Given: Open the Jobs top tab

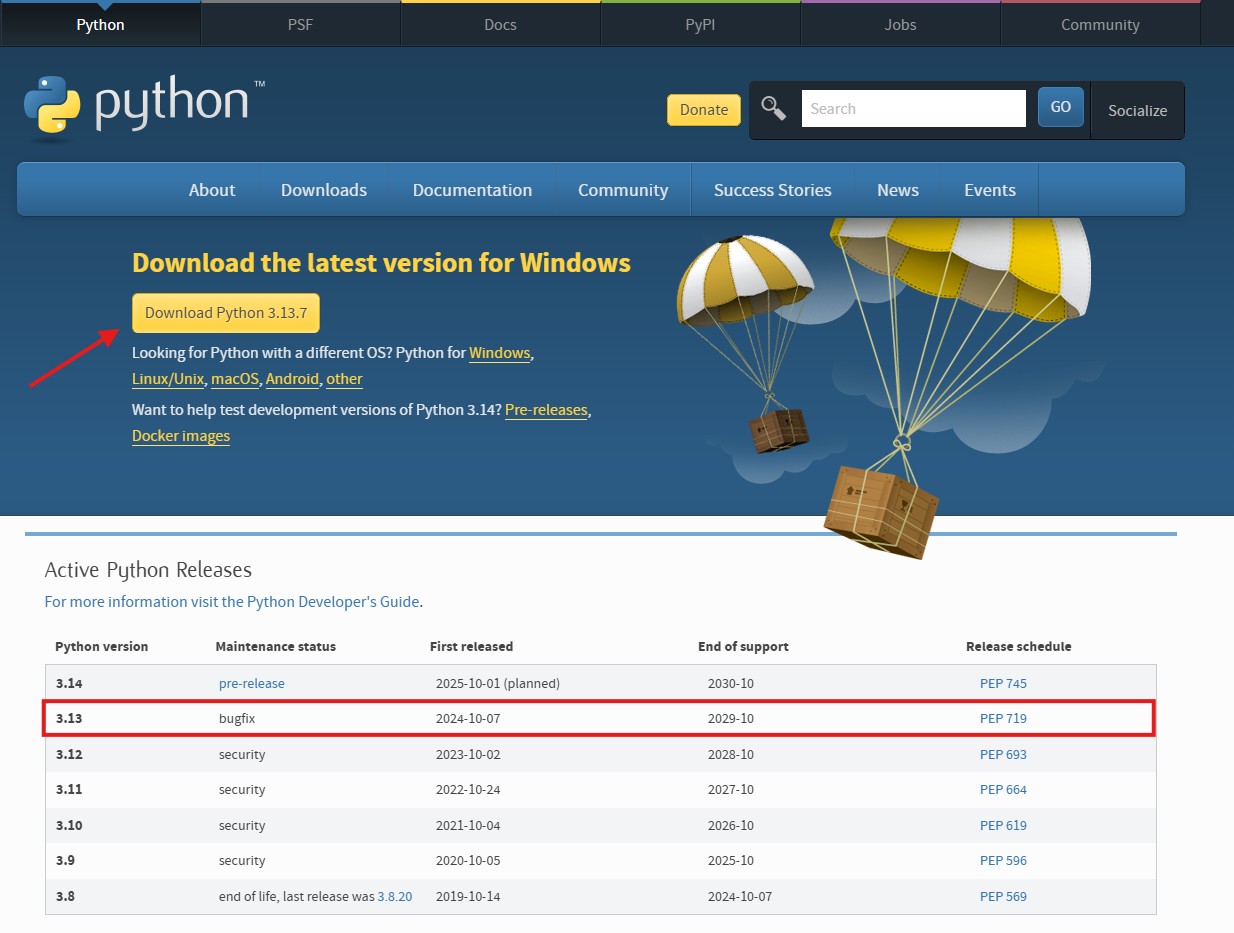Looking at the screenshot, I should click(x=900, y=24).
